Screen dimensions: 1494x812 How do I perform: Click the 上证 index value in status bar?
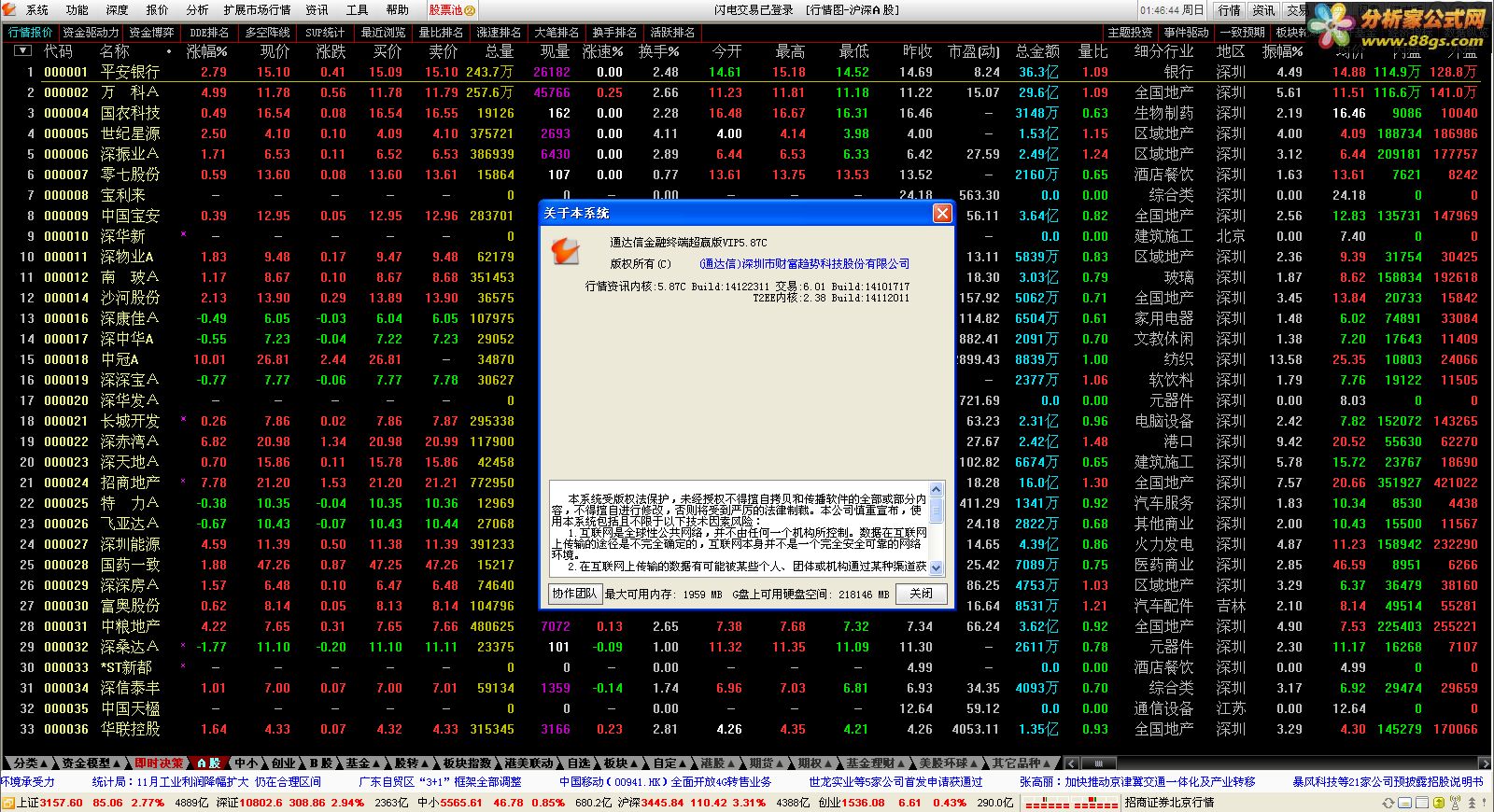pyautogui.click(x=62, y=803)
